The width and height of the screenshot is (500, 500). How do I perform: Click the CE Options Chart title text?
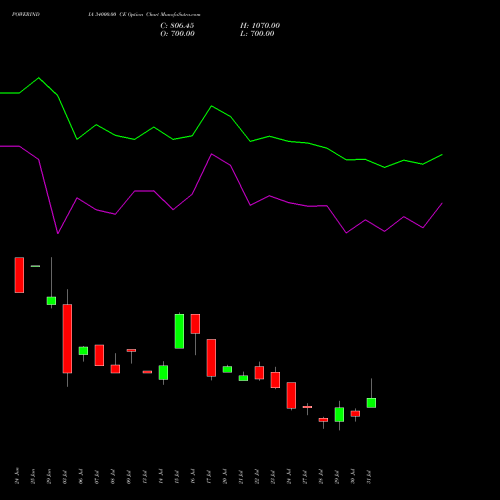144,14
